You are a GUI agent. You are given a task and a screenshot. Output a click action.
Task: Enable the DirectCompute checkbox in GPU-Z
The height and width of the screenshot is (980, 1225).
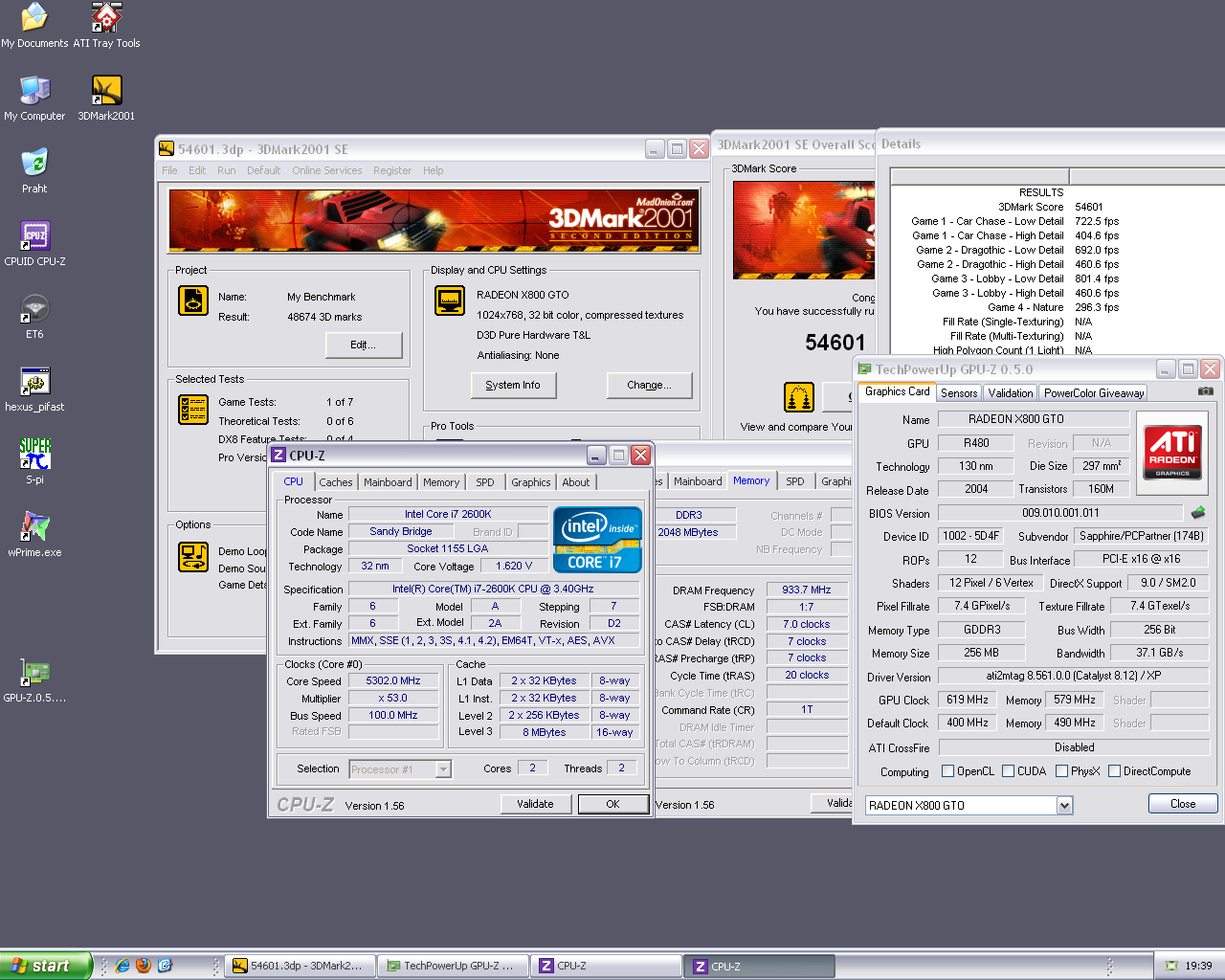point(1114,771)
